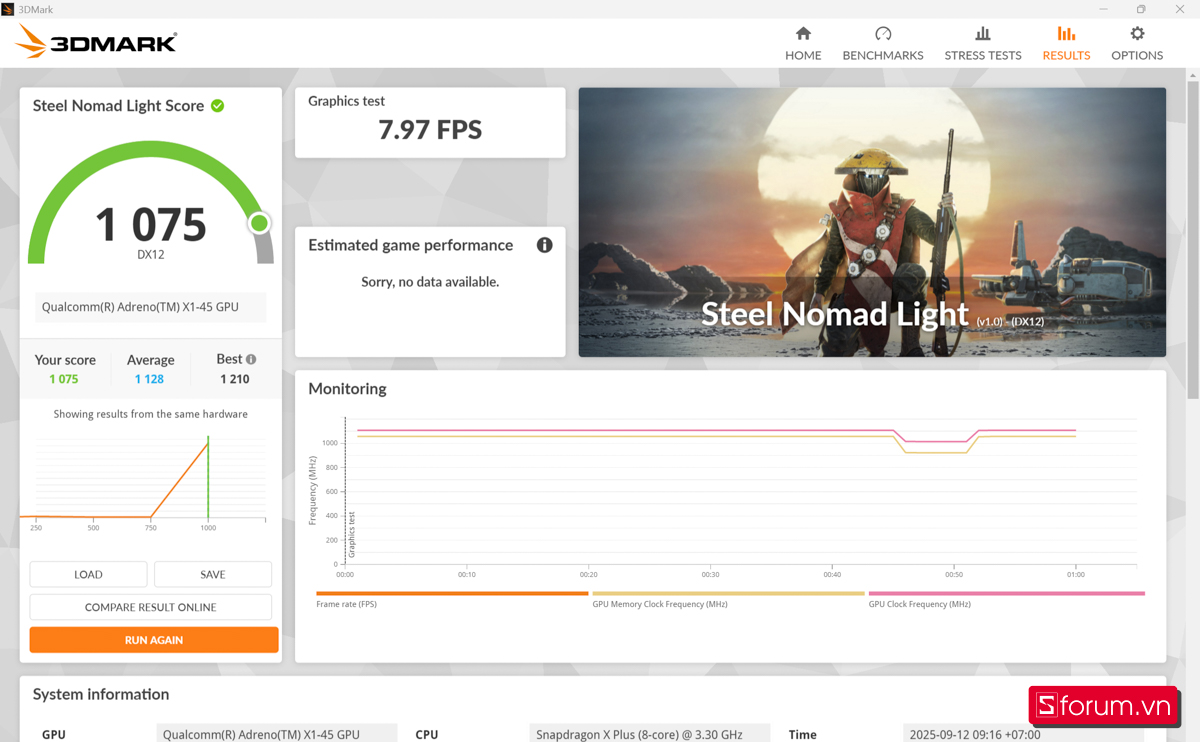Click the Average score 1 128
The image size is (1200, 742).
click(x=150, y=379)
